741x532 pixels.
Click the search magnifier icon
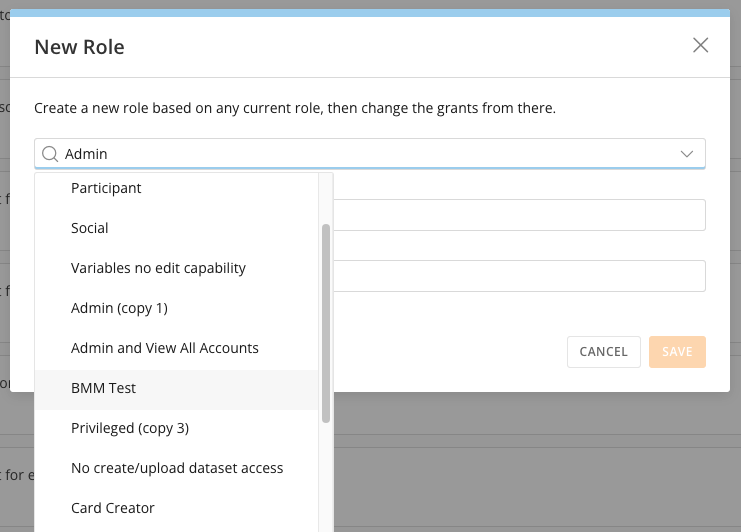49,154
